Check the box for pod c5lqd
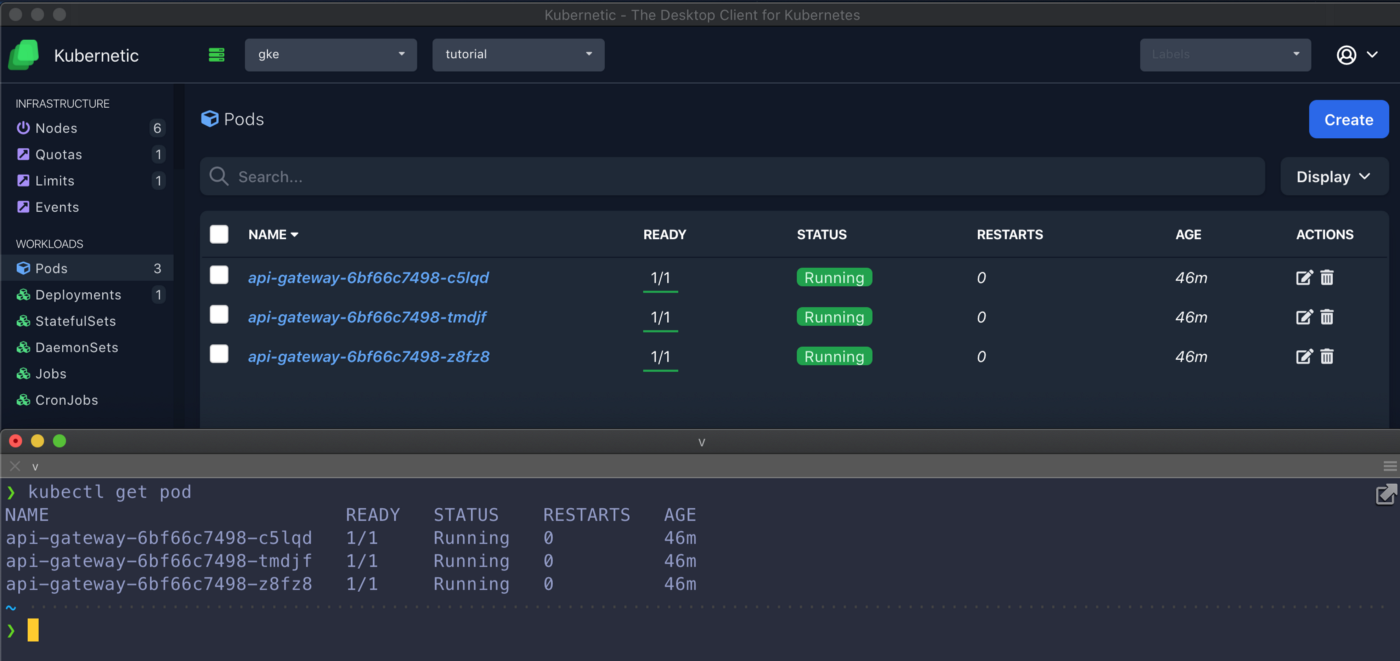 [219, 275]
